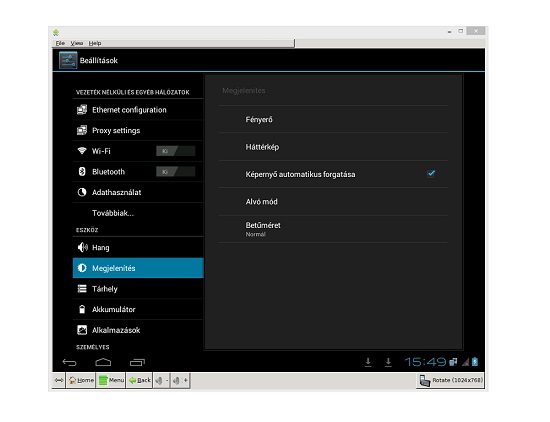Viewport: 550px width, 422px height.
Task: Minimize the emulator window
Action: (449, 32)
